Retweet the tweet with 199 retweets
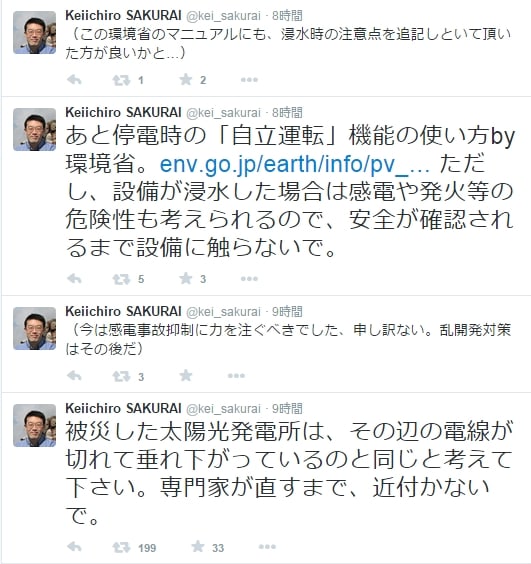The image size is (531, 564). (121, 547)
